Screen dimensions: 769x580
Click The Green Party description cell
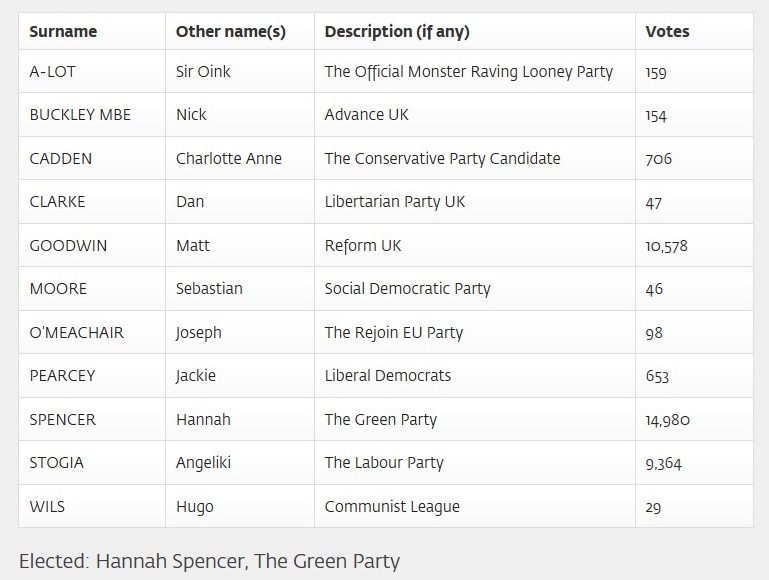(x=380, y=419)
